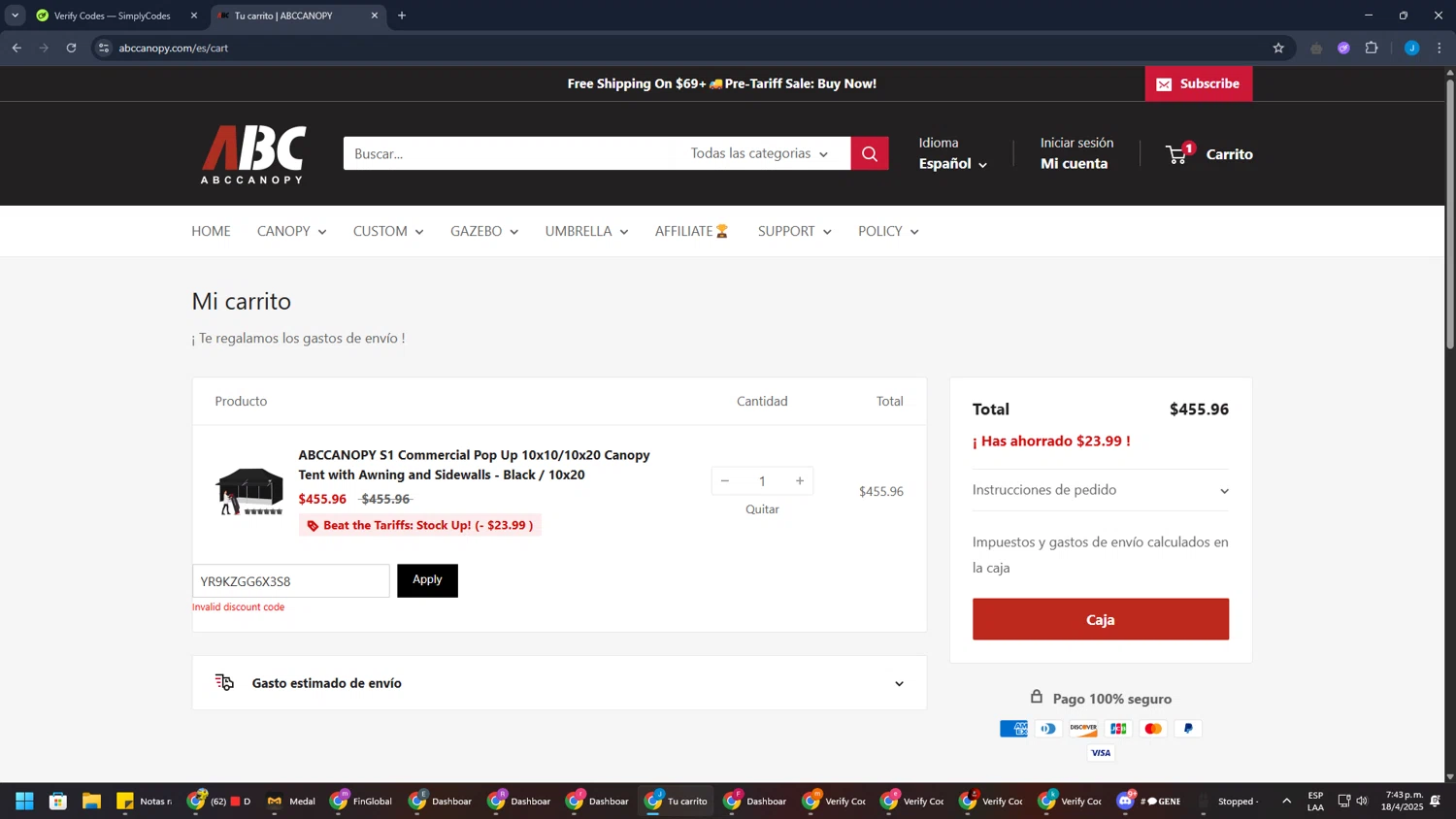
Task: Click the red search magnifier button
Action: 869,153
